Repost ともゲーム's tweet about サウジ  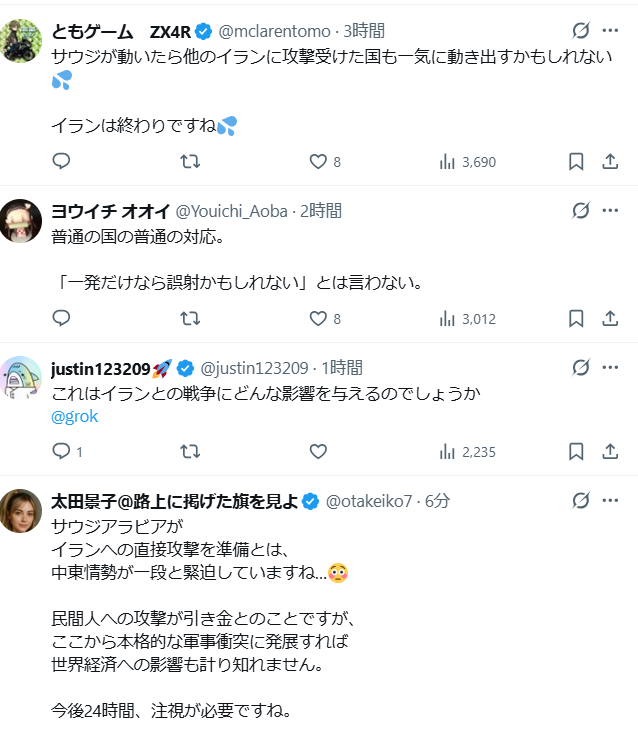189,161
